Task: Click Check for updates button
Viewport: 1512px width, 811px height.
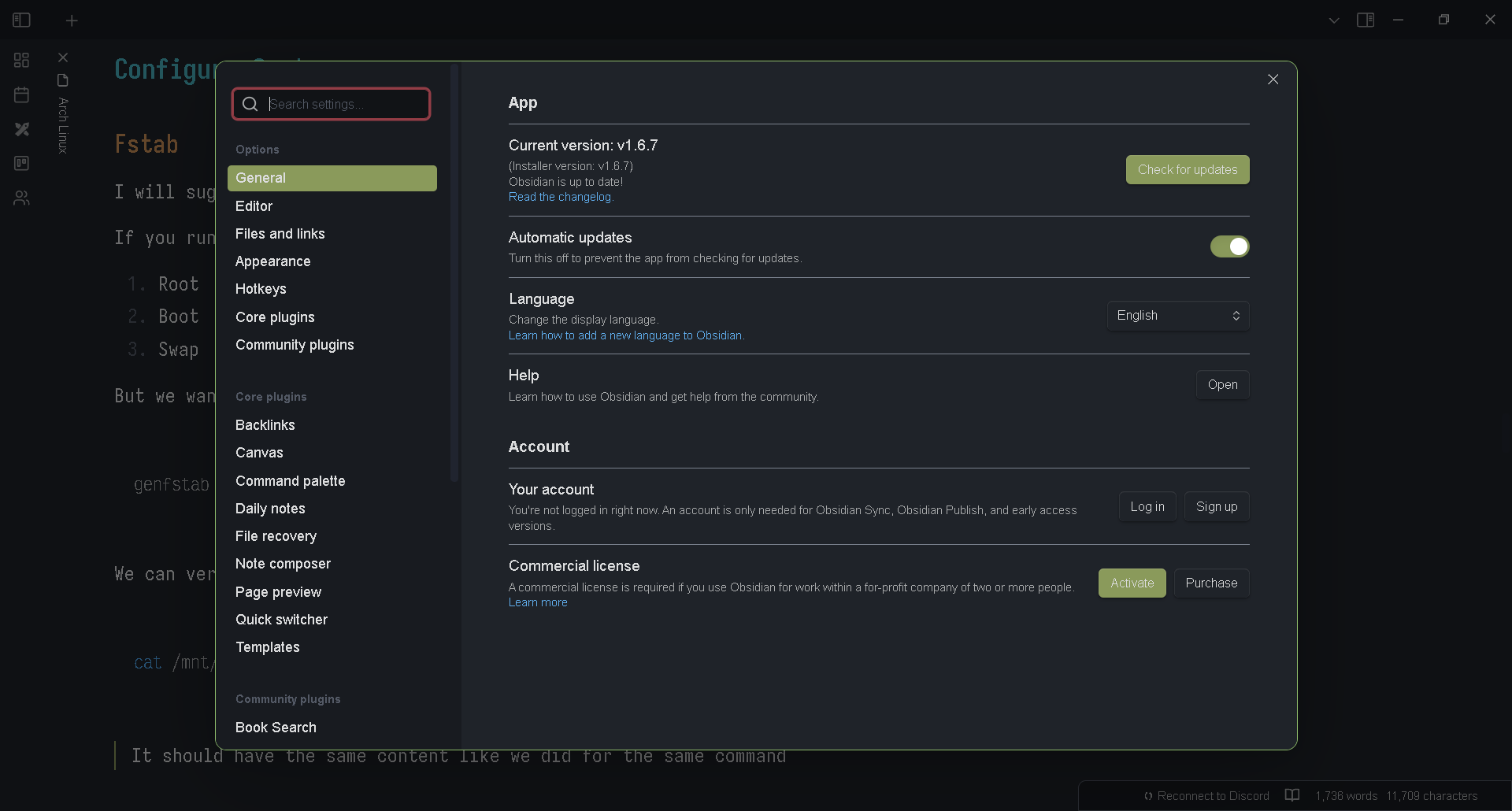Action: pos(1188,170)
